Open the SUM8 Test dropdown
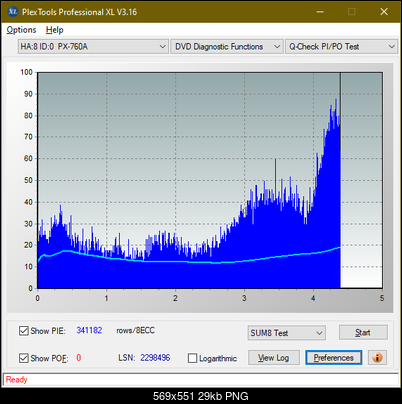Viewport: 402px width, 404px height. (x=287, y=333)
